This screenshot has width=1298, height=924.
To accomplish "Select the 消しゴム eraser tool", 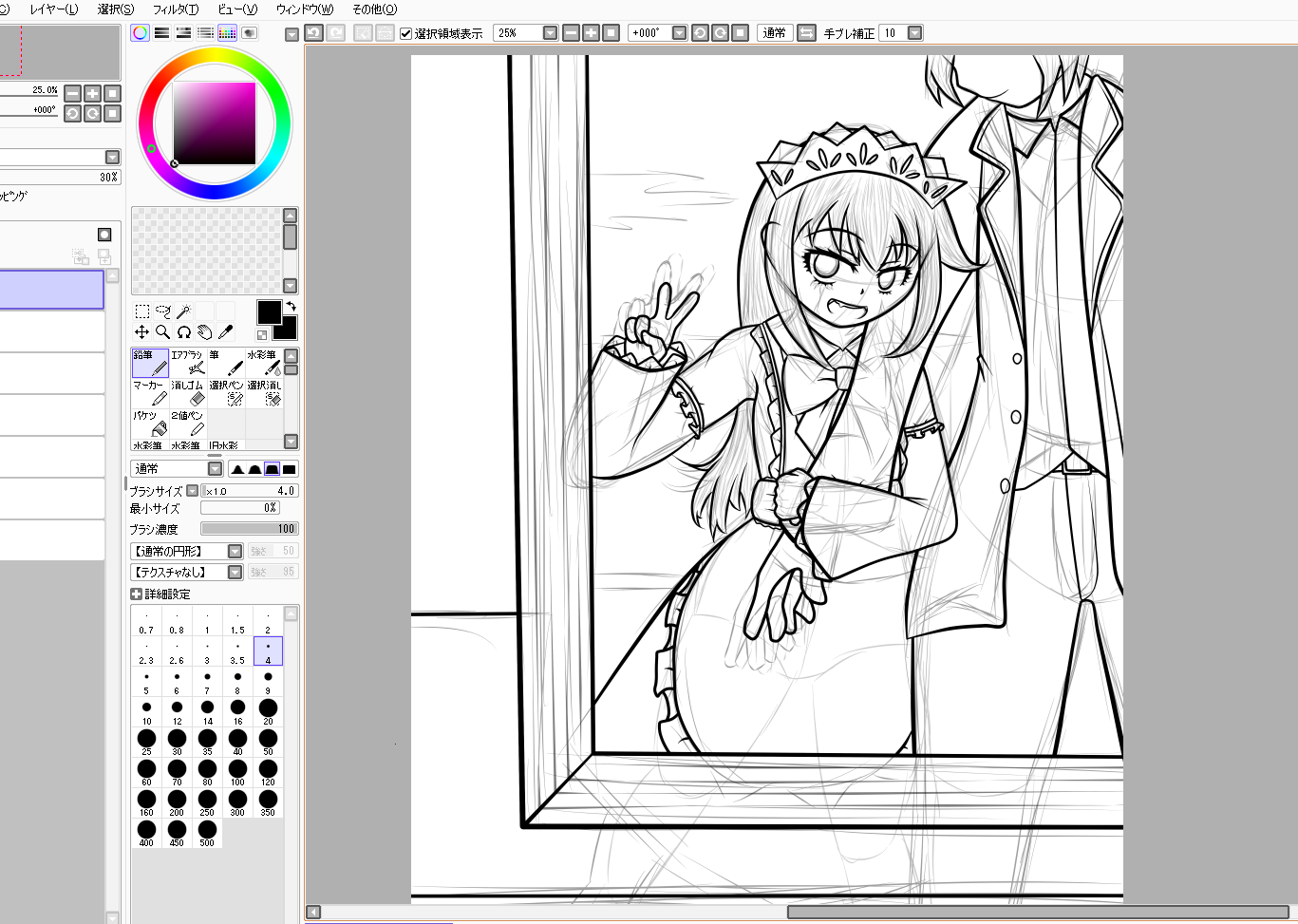I will click(x=188, y=393).
